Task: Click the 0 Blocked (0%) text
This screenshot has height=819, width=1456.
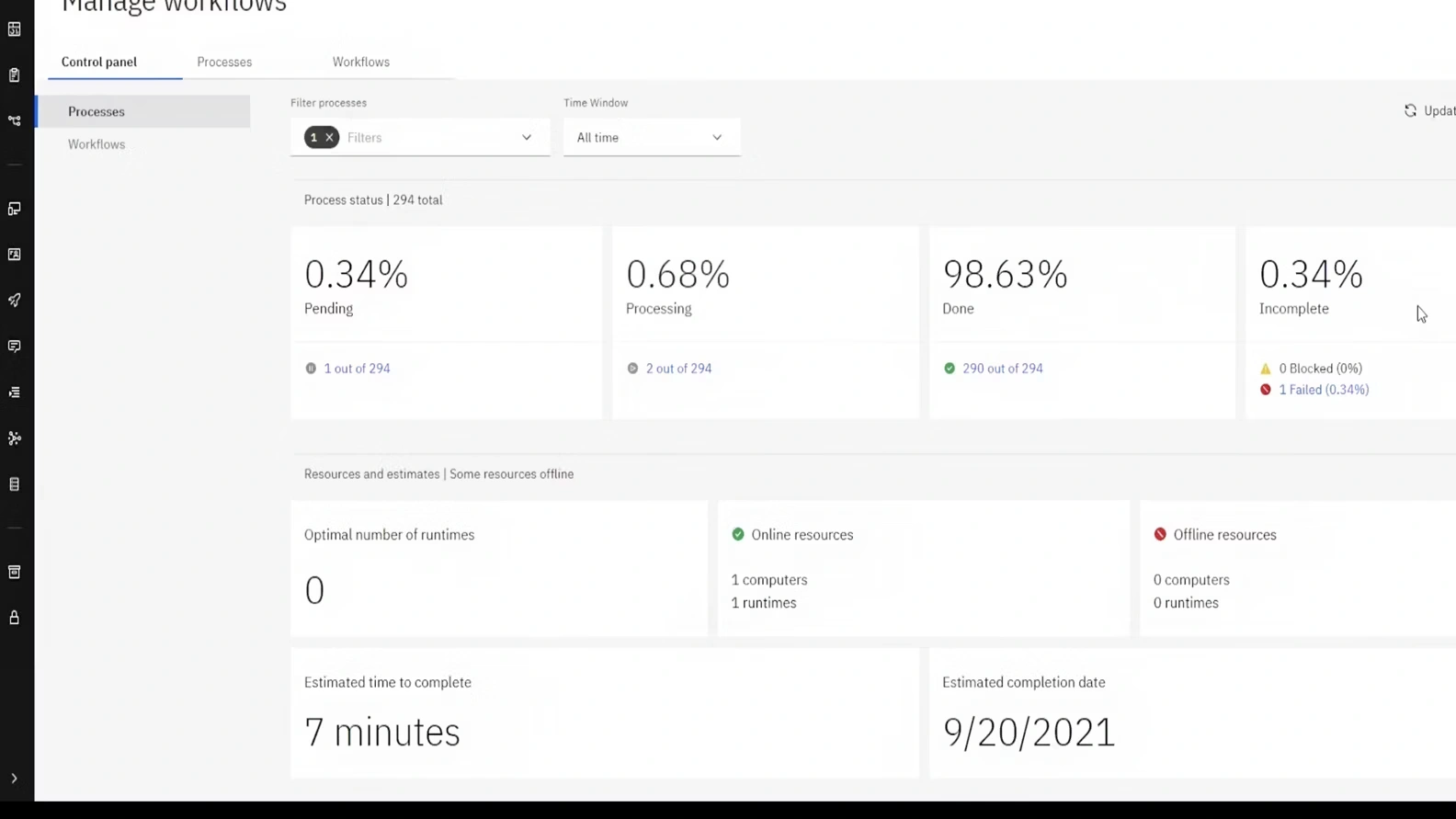Action: point(1321,369)
